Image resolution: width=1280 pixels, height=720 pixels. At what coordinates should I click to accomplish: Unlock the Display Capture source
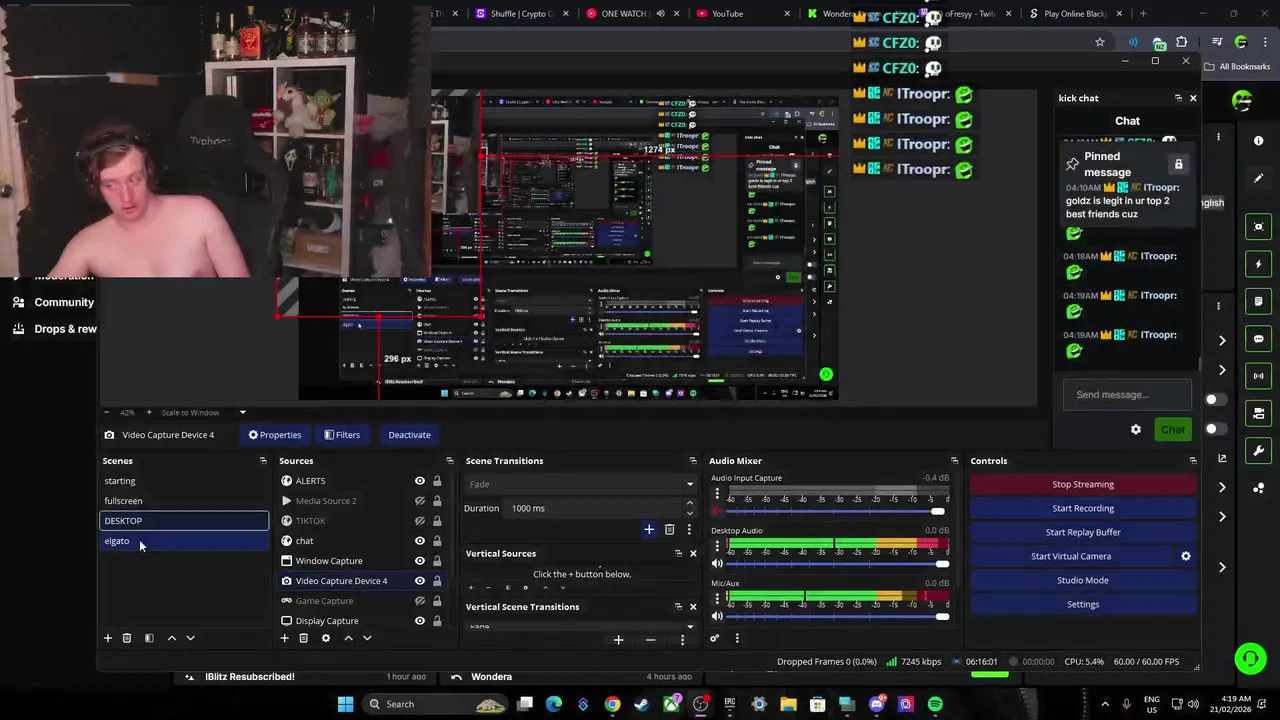pos(437,621)
